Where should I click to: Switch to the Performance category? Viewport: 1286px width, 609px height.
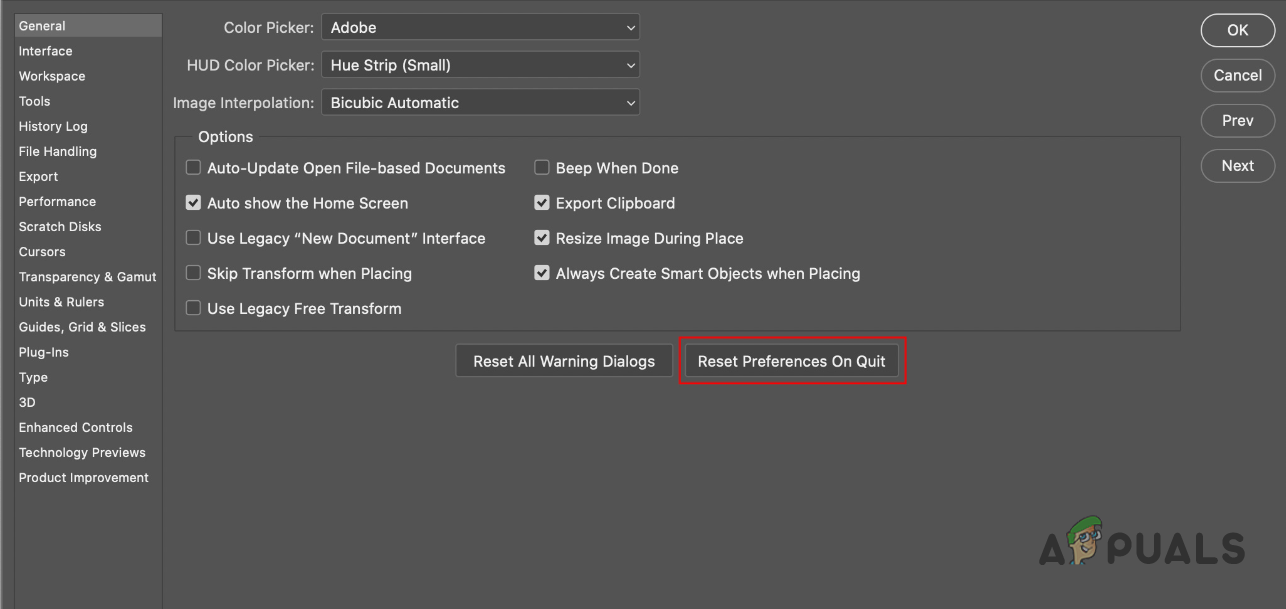[57, 201]
